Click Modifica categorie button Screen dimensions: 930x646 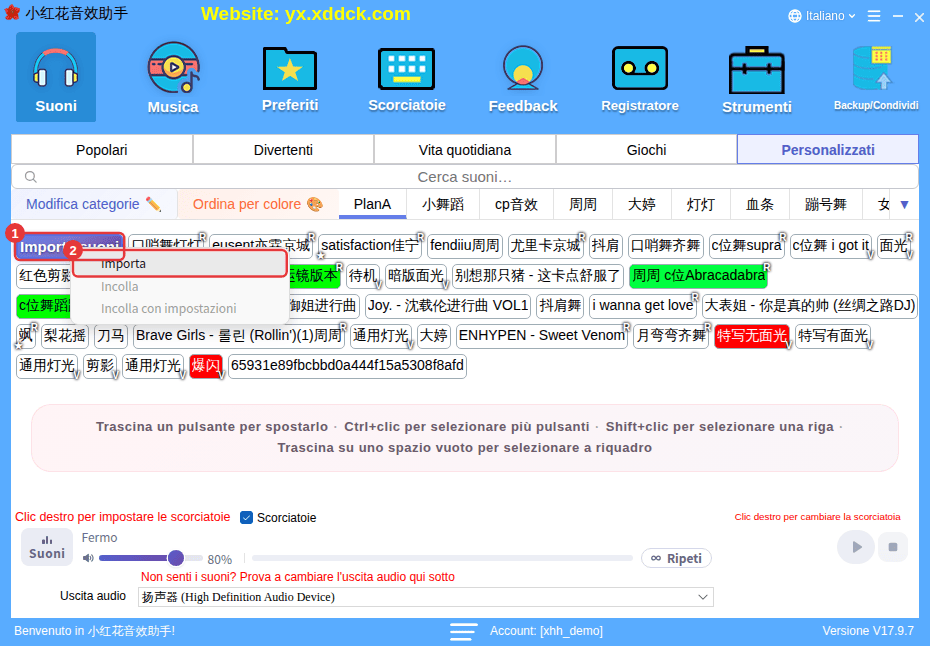pyautogui.click(x=94, y=205)
